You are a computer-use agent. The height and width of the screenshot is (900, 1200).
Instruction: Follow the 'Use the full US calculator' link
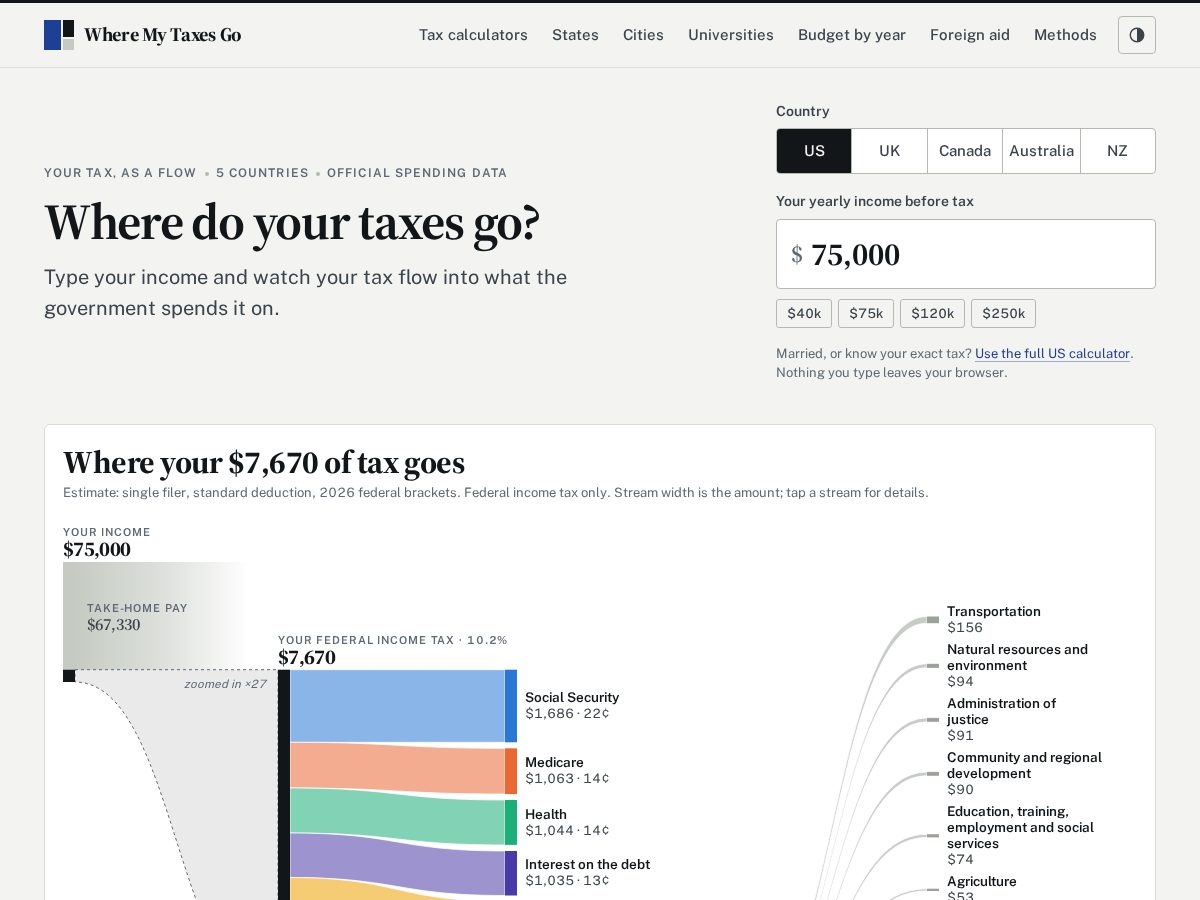(x=1052, y=353)
